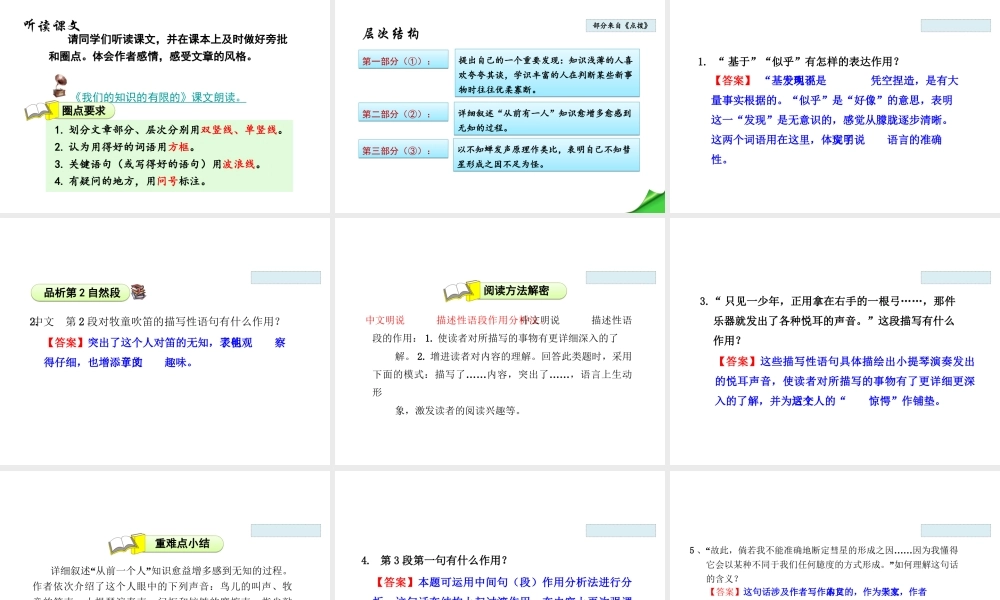Select the slide asking about “基于”“似乎”

click(835, 106)
